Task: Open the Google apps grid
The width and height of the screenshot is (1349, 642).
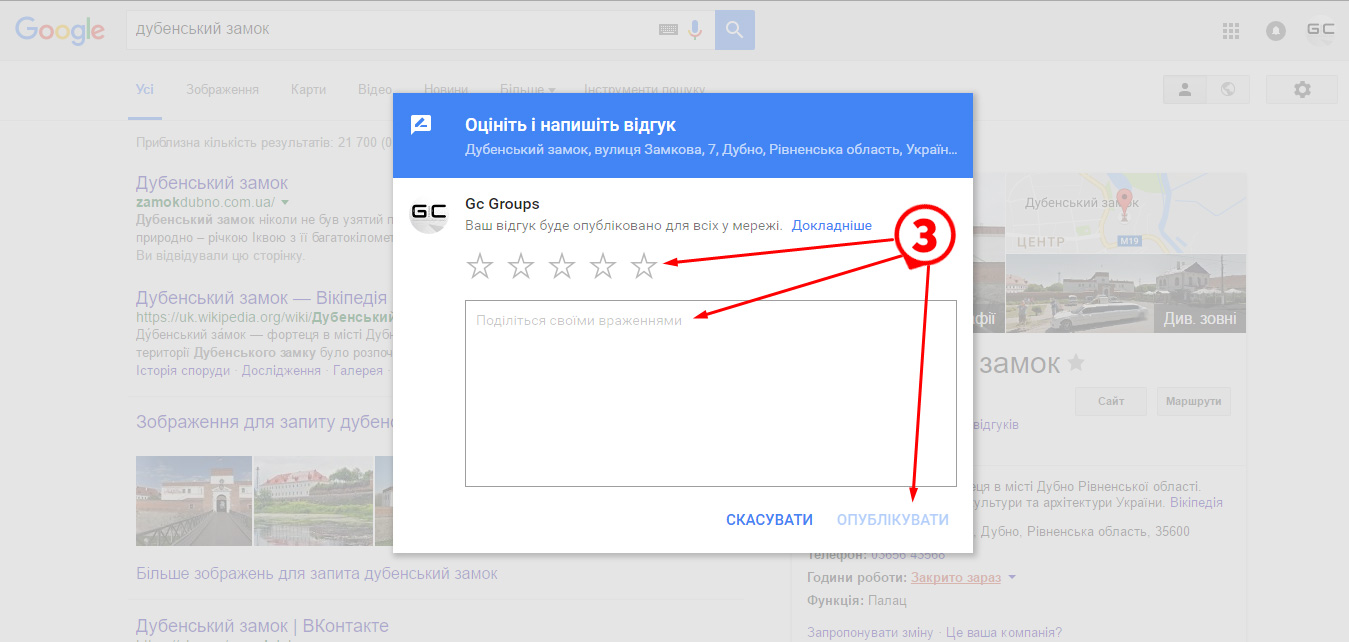Action: coord(1231,31)
